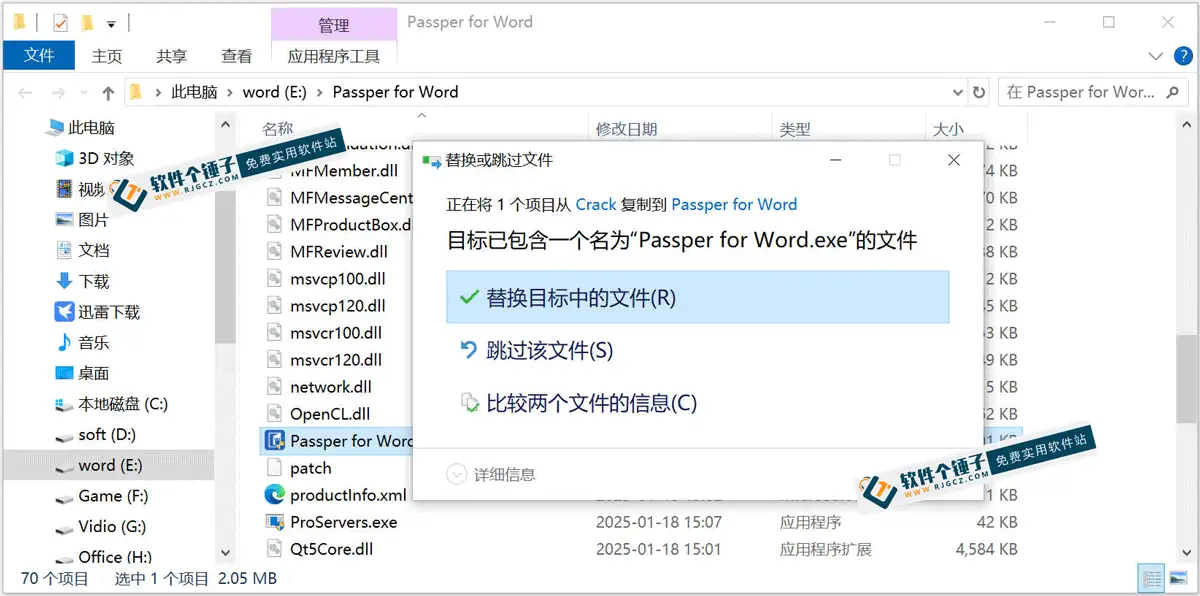Refresh the current folder
This screenshot has height=596, width=1200.
coord(979,92)
